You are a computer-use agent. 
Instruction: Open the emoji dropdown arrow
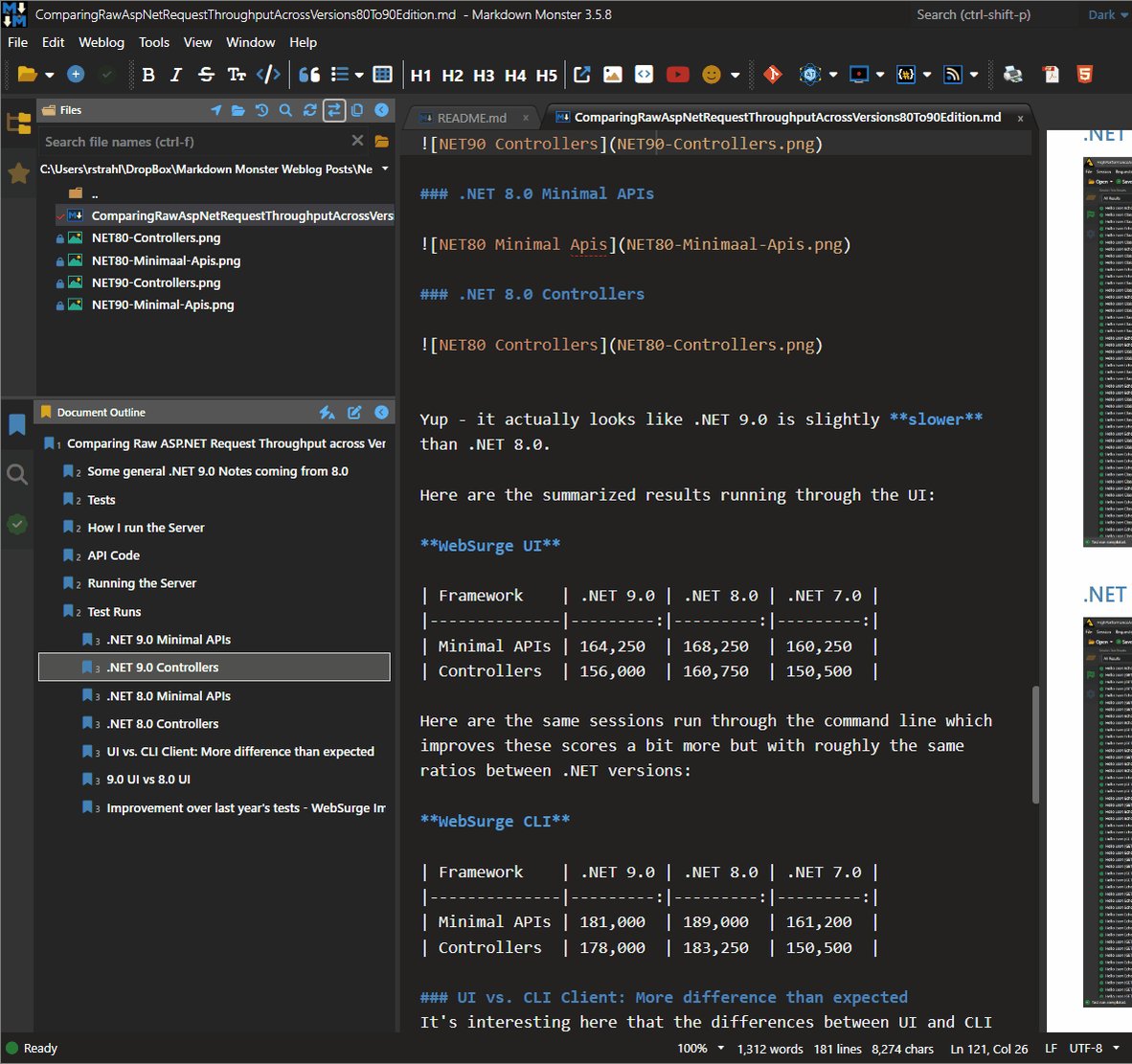[736, 75]
